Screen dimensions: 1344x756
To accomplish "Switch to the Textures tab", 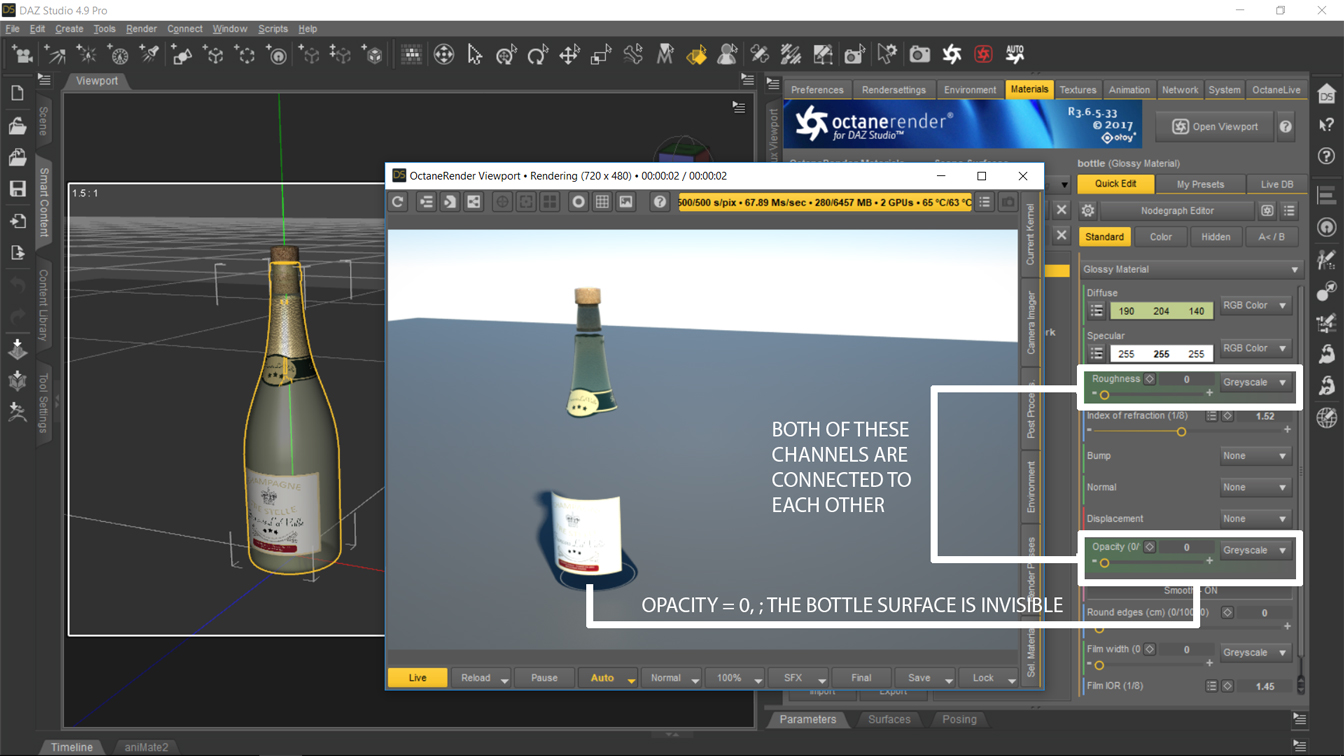I will point(1078,90).
